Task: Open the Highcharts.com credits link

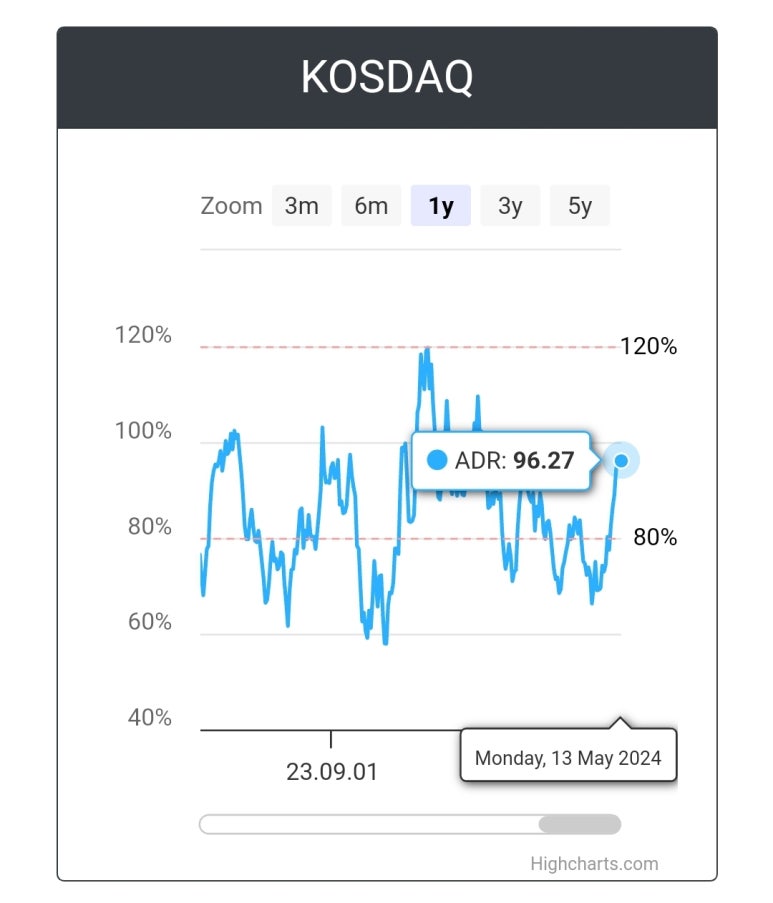Action: click(594, 864)
